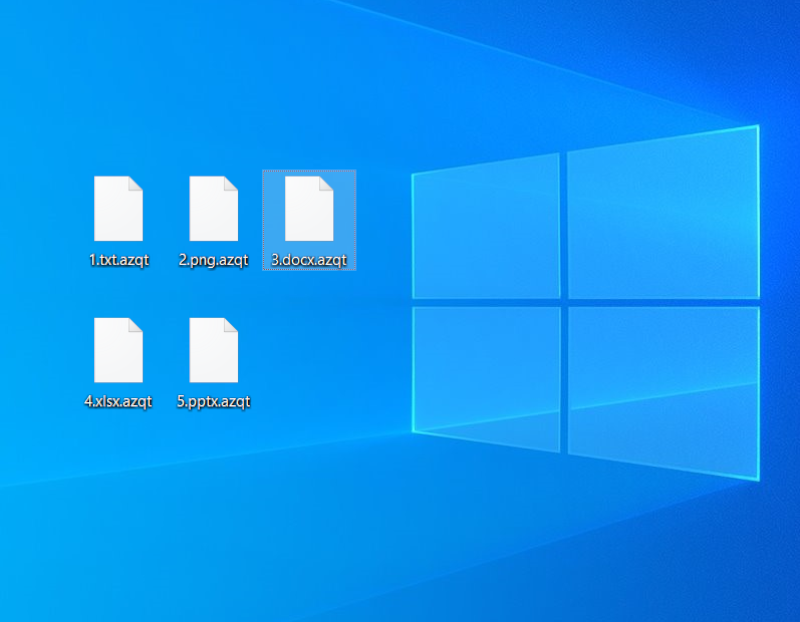Select the 4.xlsx.azqt file icon
Image resolution: width=800 pixels, height=622 pixels.
tap(118, 350)
